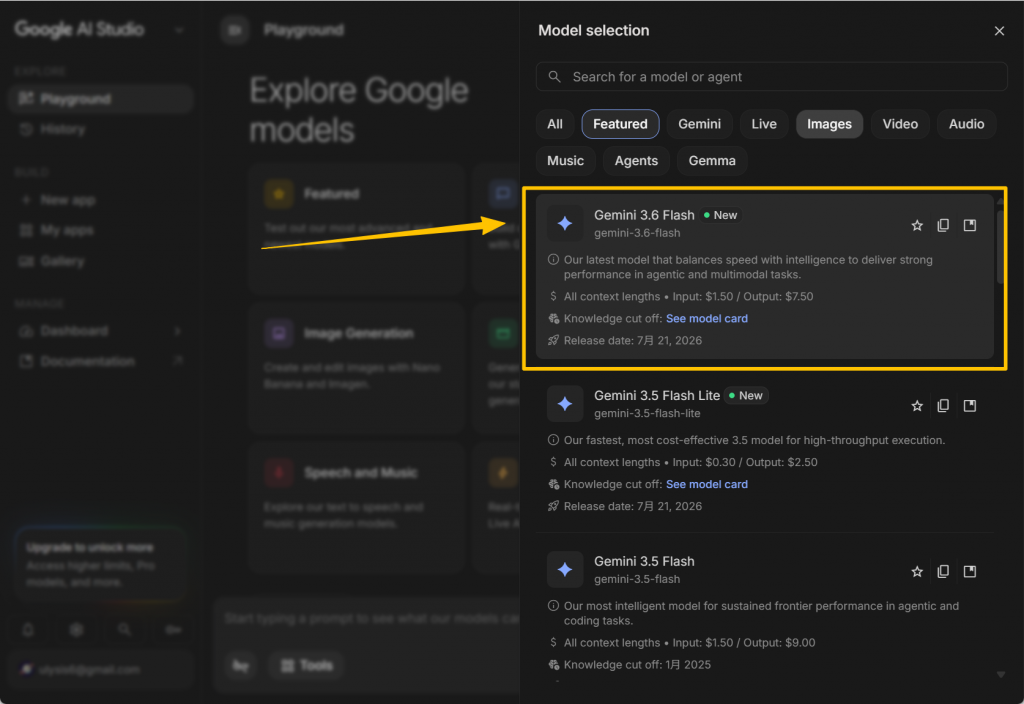Filter models by Live
The width and height of the screenshot is (1024, 704).
763,124
